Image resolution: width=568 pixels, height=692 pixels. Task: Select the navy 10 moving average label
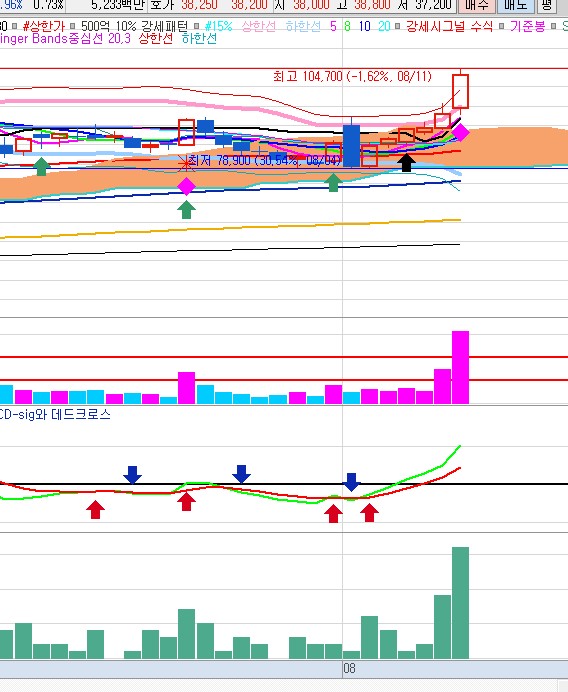(365, 26)
